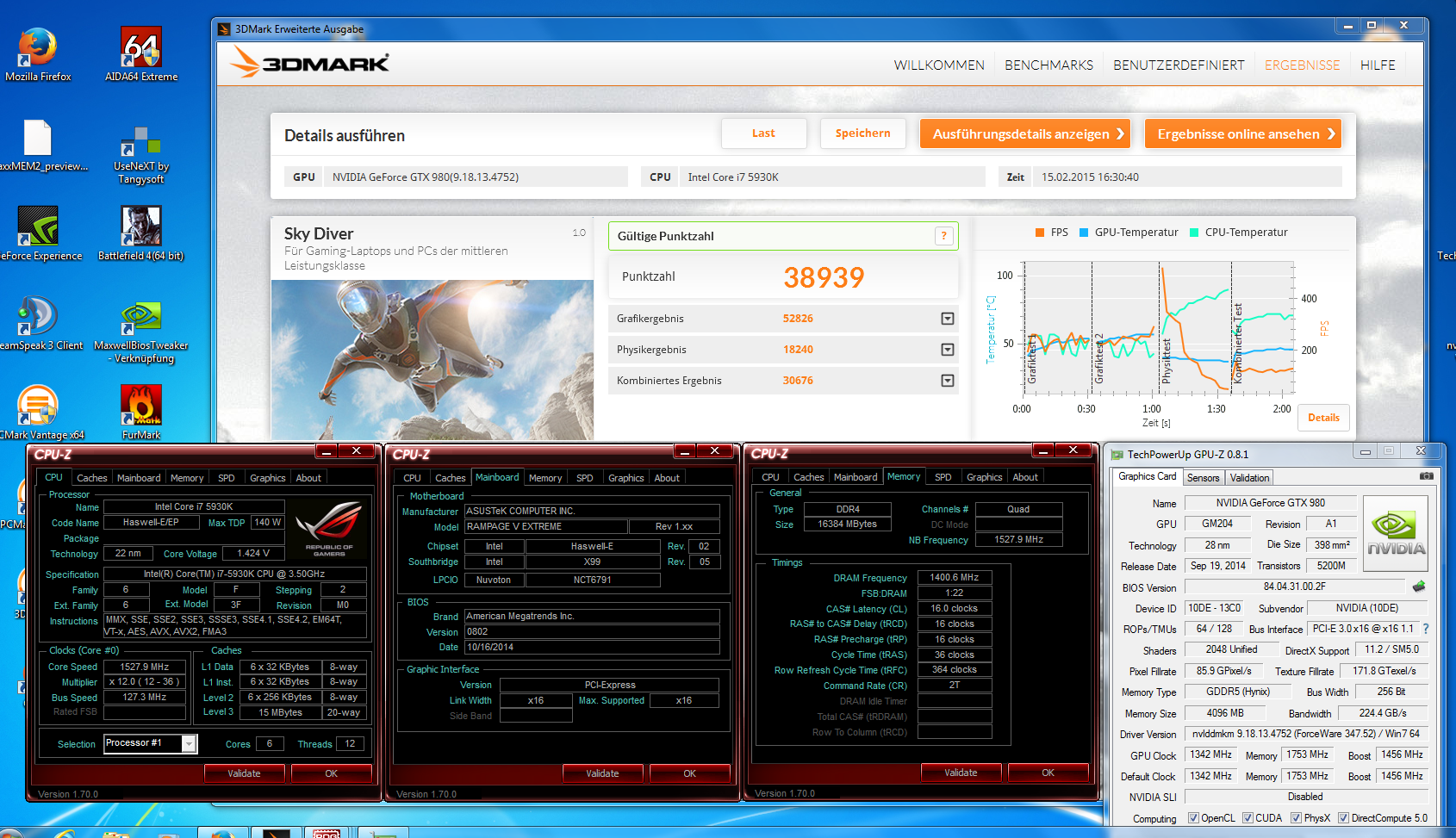Open the Sensors tab in GPU-Z

click(1203, 478)
